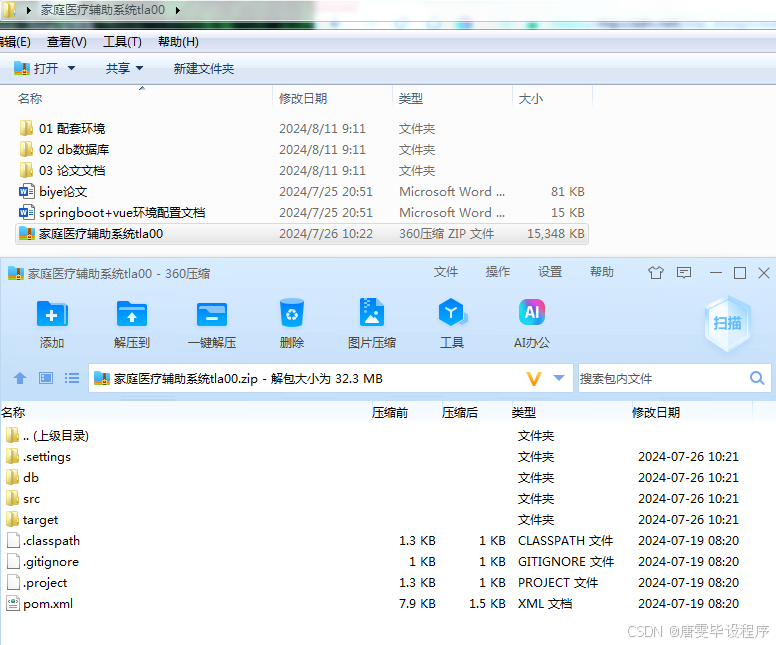Maximize the 360压缩 window
This screenshot has height=645, width=776.
(x=740, y=273)
